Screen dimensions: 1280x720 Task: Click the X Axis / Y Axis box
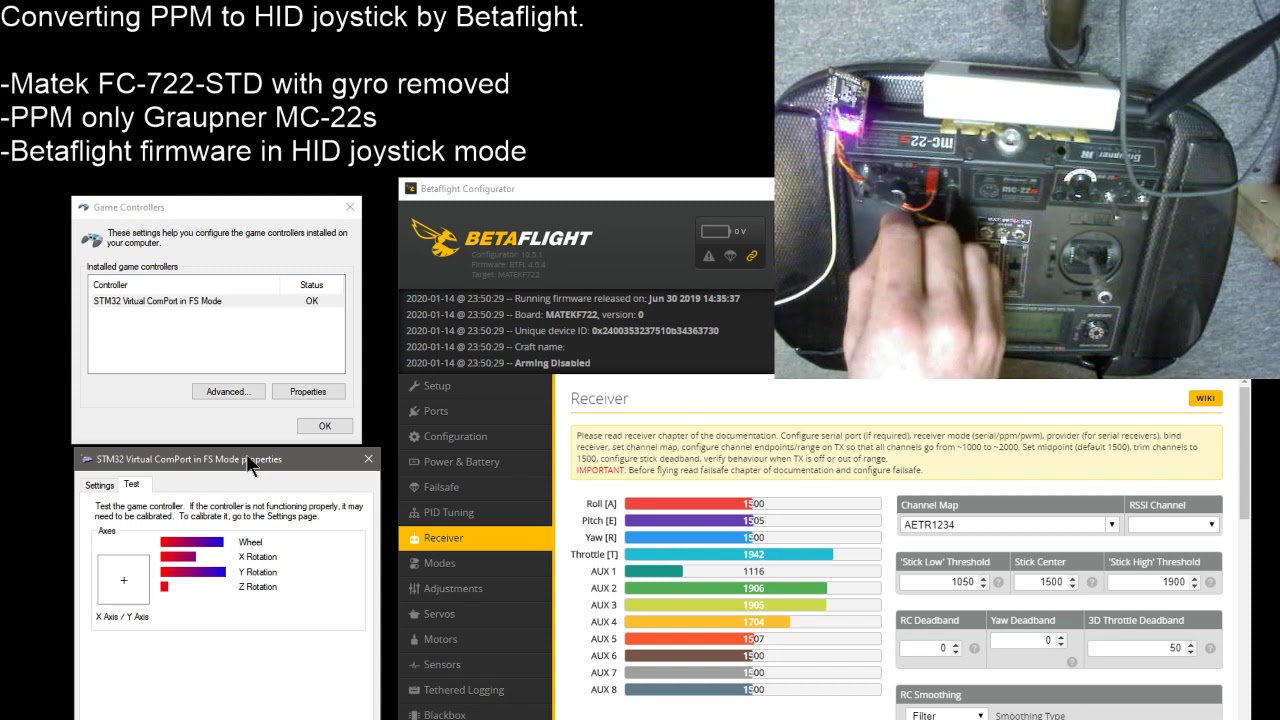coord(123,580)
